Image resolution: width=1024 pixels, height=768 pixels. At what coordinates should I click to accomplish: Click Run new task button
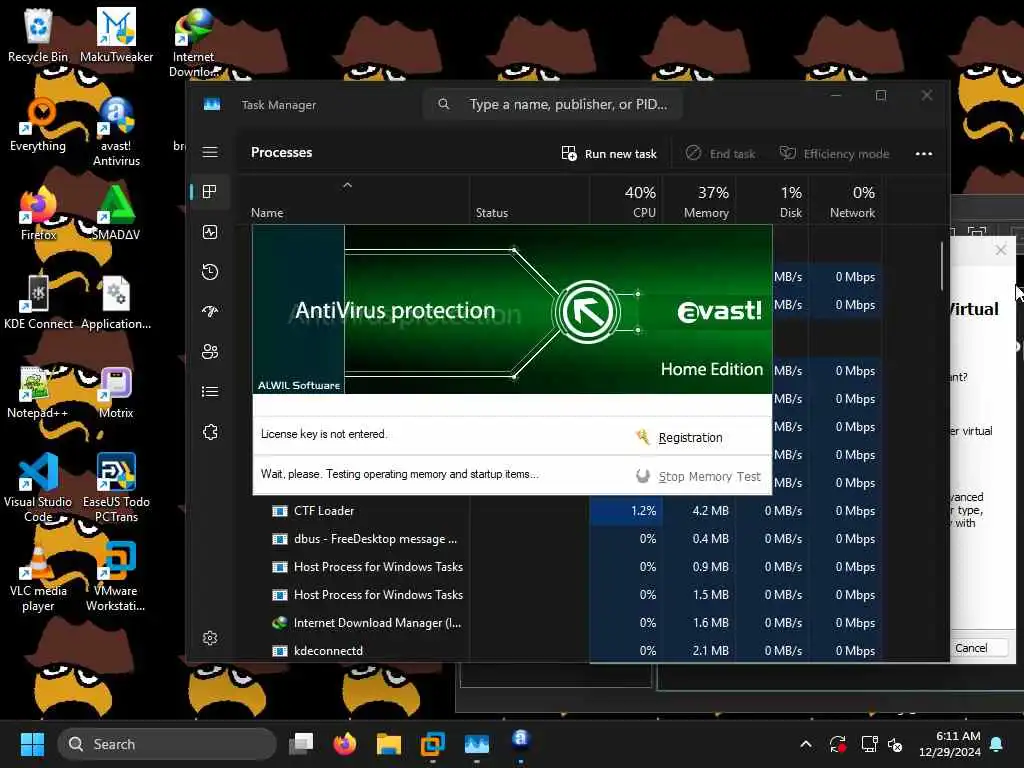pyautogui.click(x=609, y=153)
